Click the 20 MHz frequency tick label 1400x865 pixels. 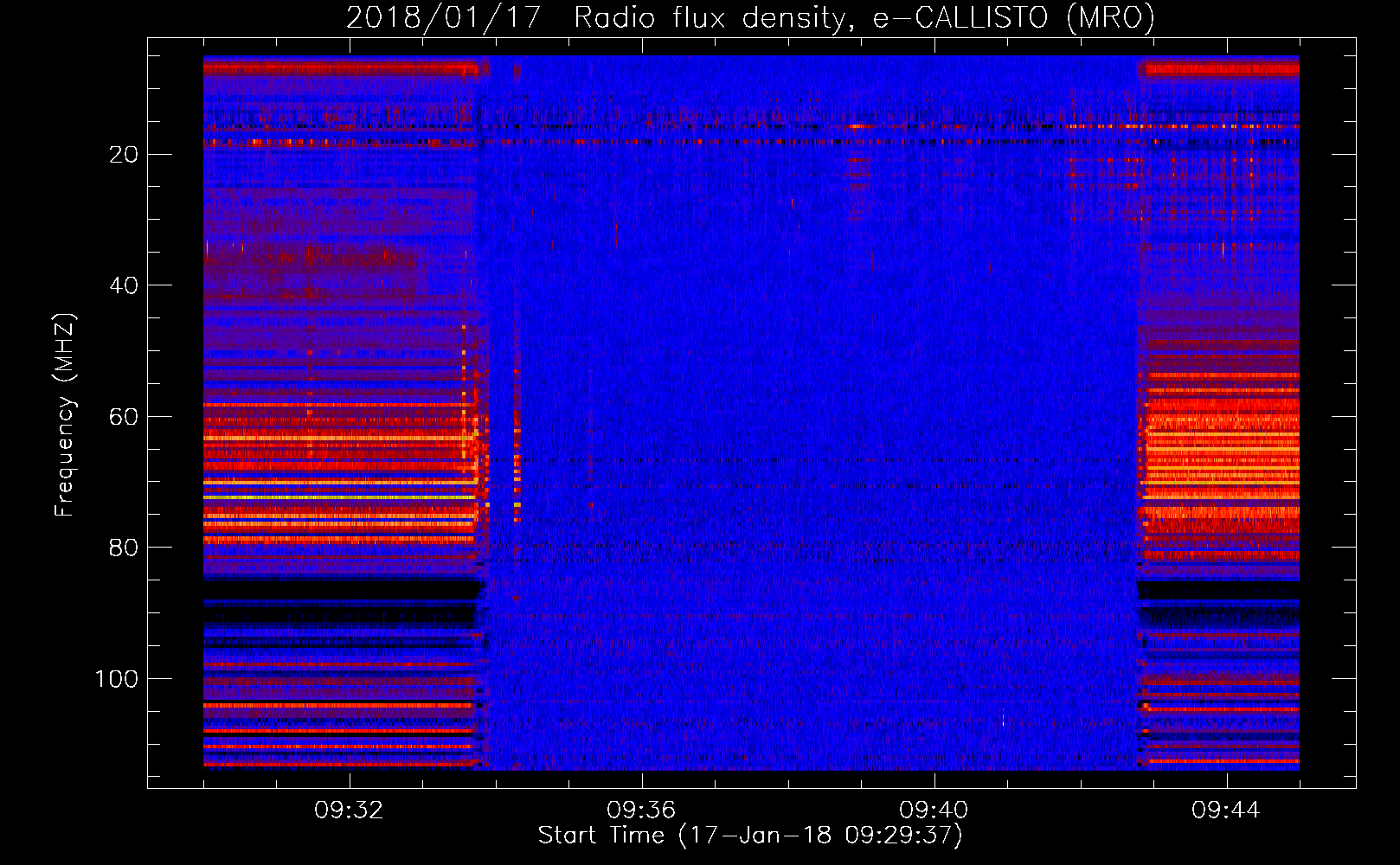pos(125,155)
